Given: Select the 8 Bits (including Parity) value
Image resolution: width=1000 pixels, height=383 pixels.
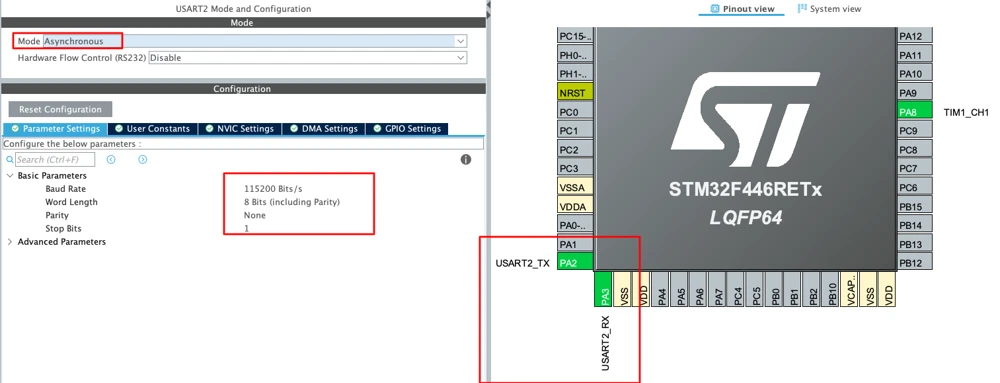Looking at the screenshot, I should [x=292, y=202].
